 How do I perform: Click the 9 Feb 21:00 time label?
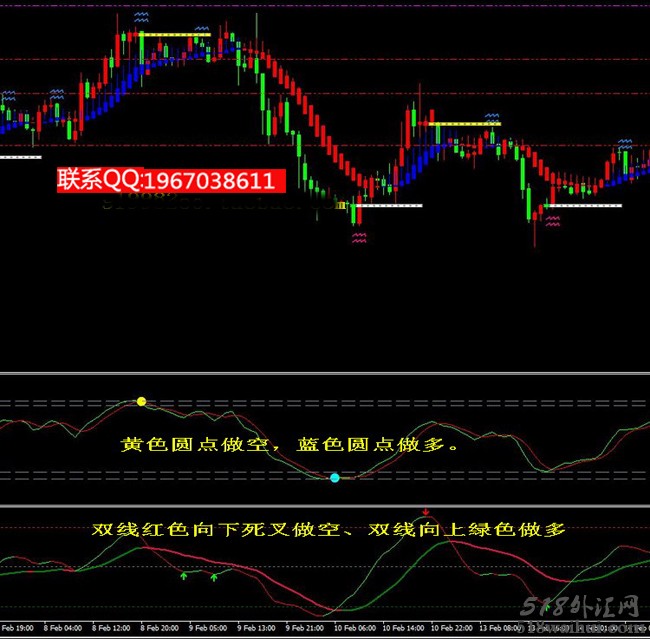pyautogui.click(x=305, y=628)
